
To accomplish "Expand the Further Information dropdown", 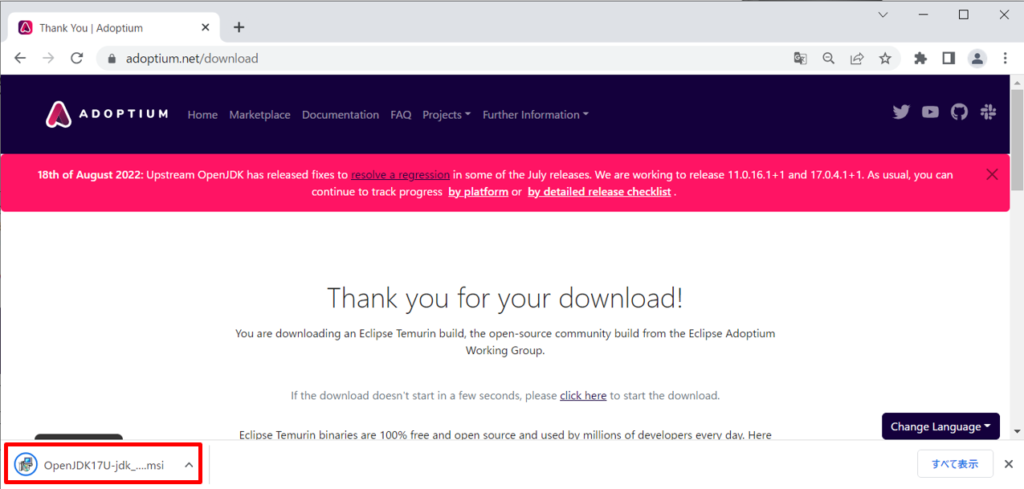I will coord(536,114).
